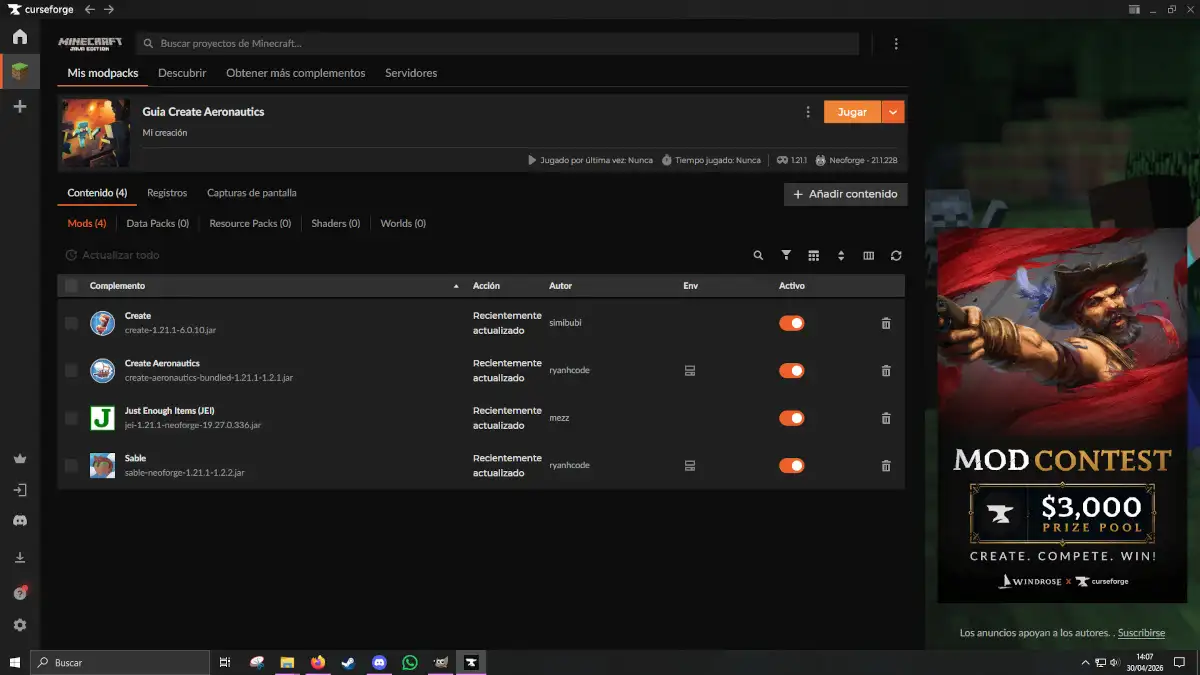Check the Create Aeronautics row checkbox
1200x675 pixels.
(70, 370)
